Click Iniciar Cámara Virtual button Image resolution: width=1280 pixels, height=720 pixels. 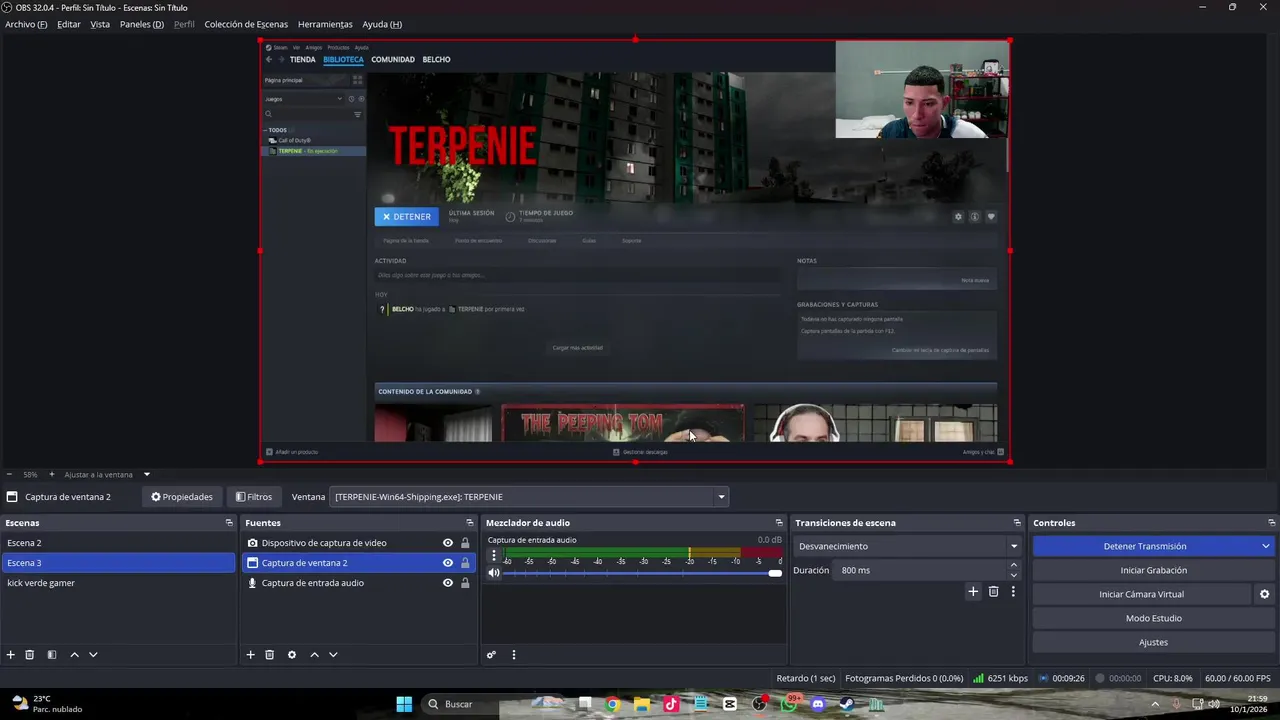coord(1141,594)
